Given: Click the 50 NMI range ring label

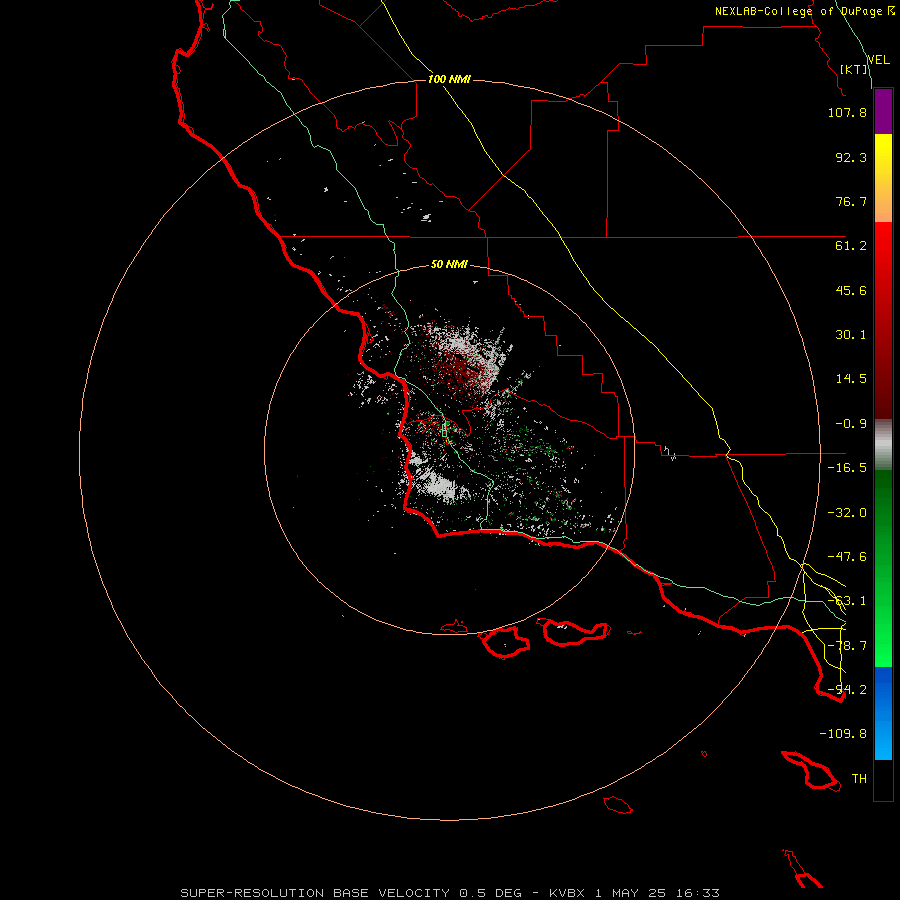Looking at the screenshot, I should [x=449, y=264].
